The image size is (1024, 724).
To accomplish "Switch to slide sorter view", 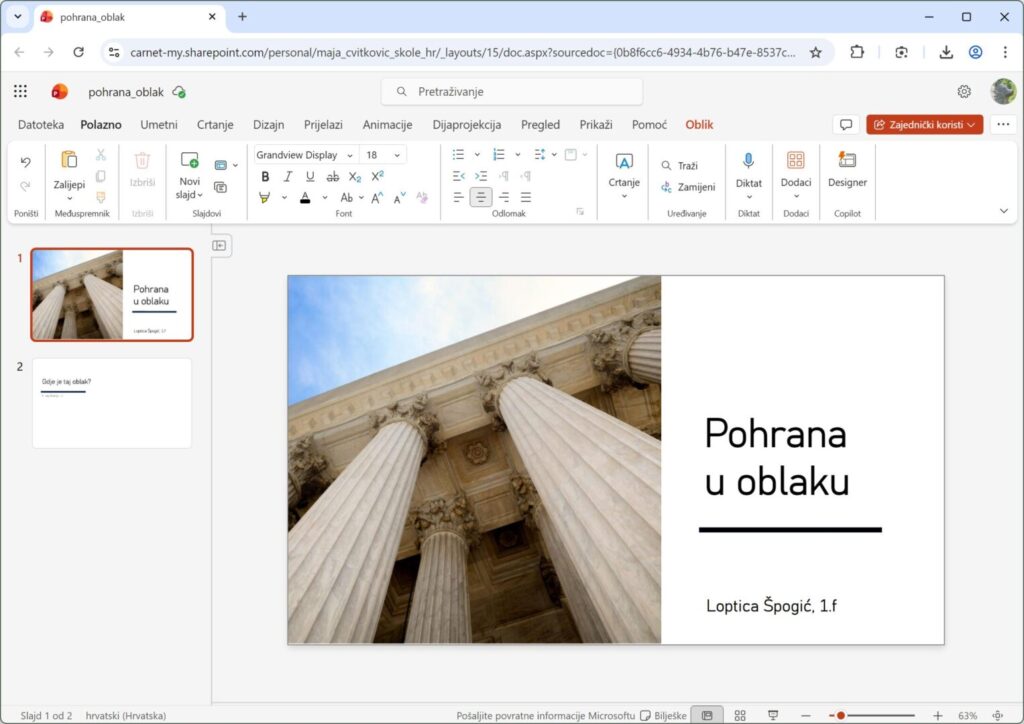I will (740, 715).
